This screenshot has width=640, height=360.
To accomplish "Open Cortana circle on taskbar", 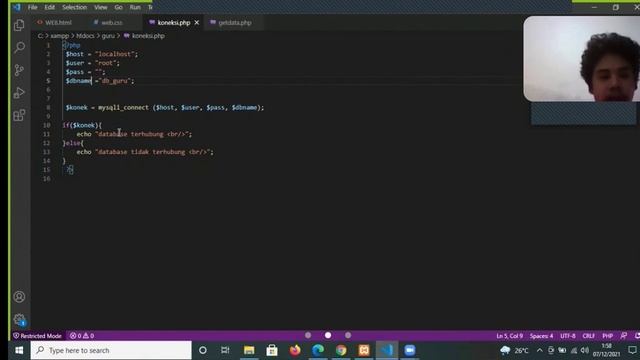I will click(x=202, y=350).
